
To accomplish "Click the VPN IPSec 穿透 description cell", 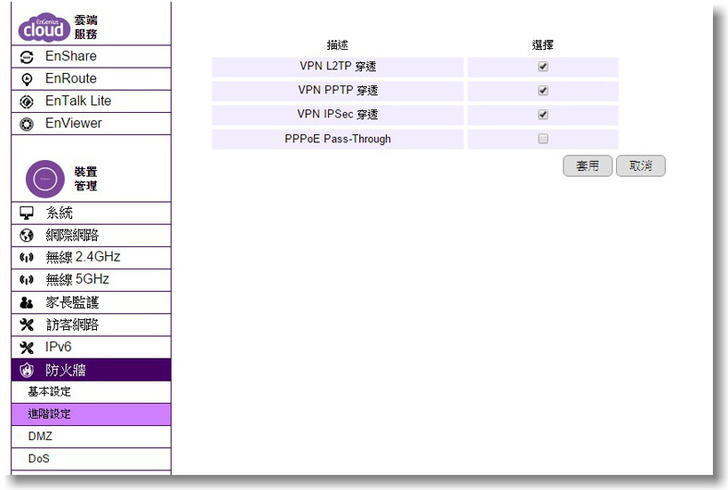I will 338,115.
